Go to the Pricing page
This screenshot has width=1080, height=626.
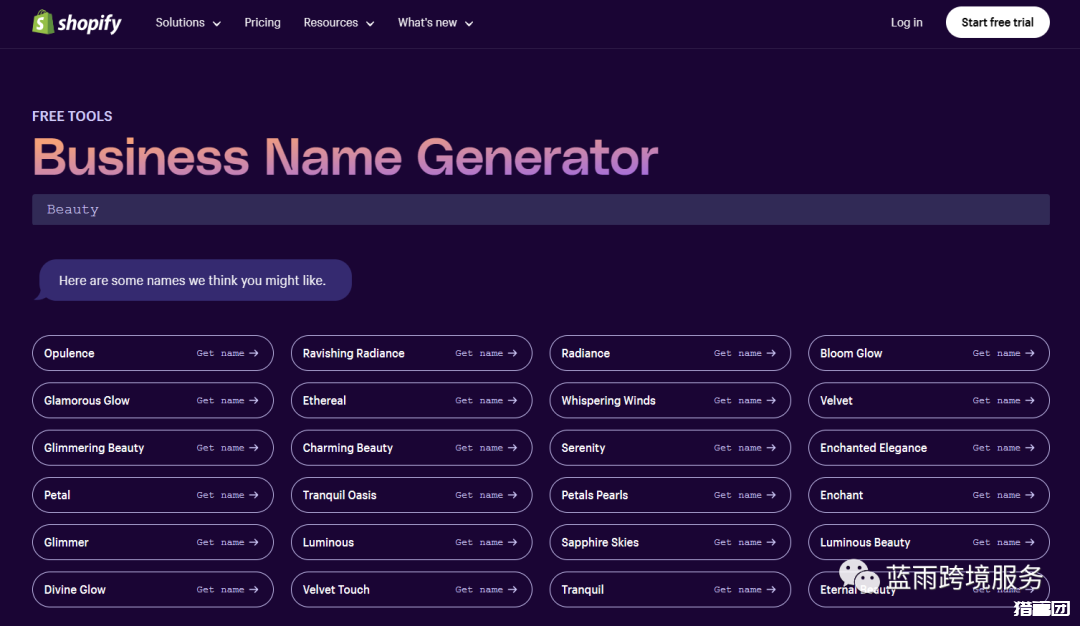coord(262,22)
